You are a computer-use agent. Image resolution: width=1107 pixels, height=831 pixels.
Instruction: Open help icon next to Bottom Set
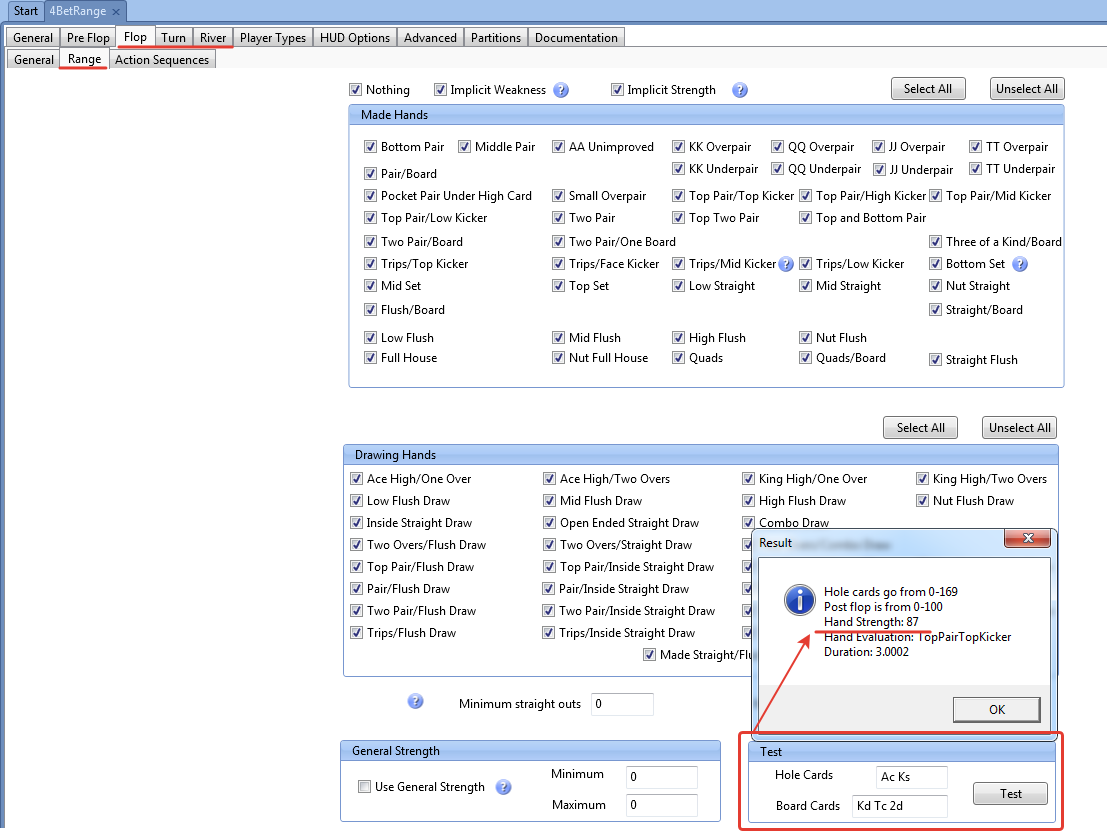1020,264
